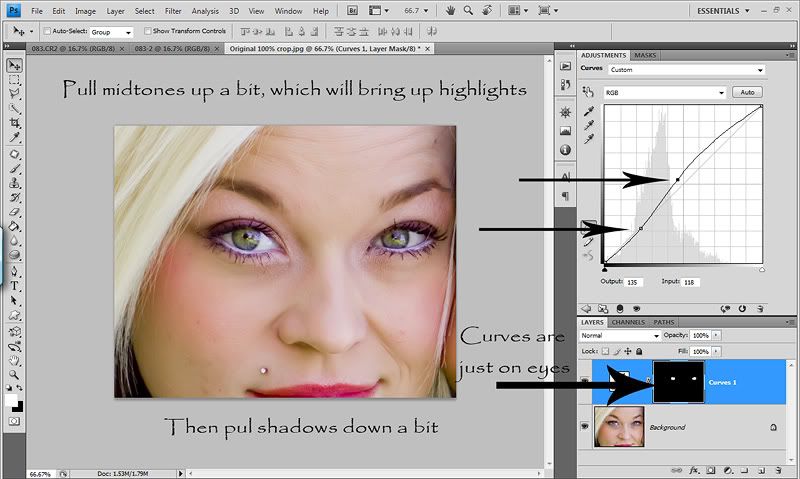This screenshot has height=479, width=800.
Task: Open the Auto-Select Group dropdown
Action: (x=111, y=32)
